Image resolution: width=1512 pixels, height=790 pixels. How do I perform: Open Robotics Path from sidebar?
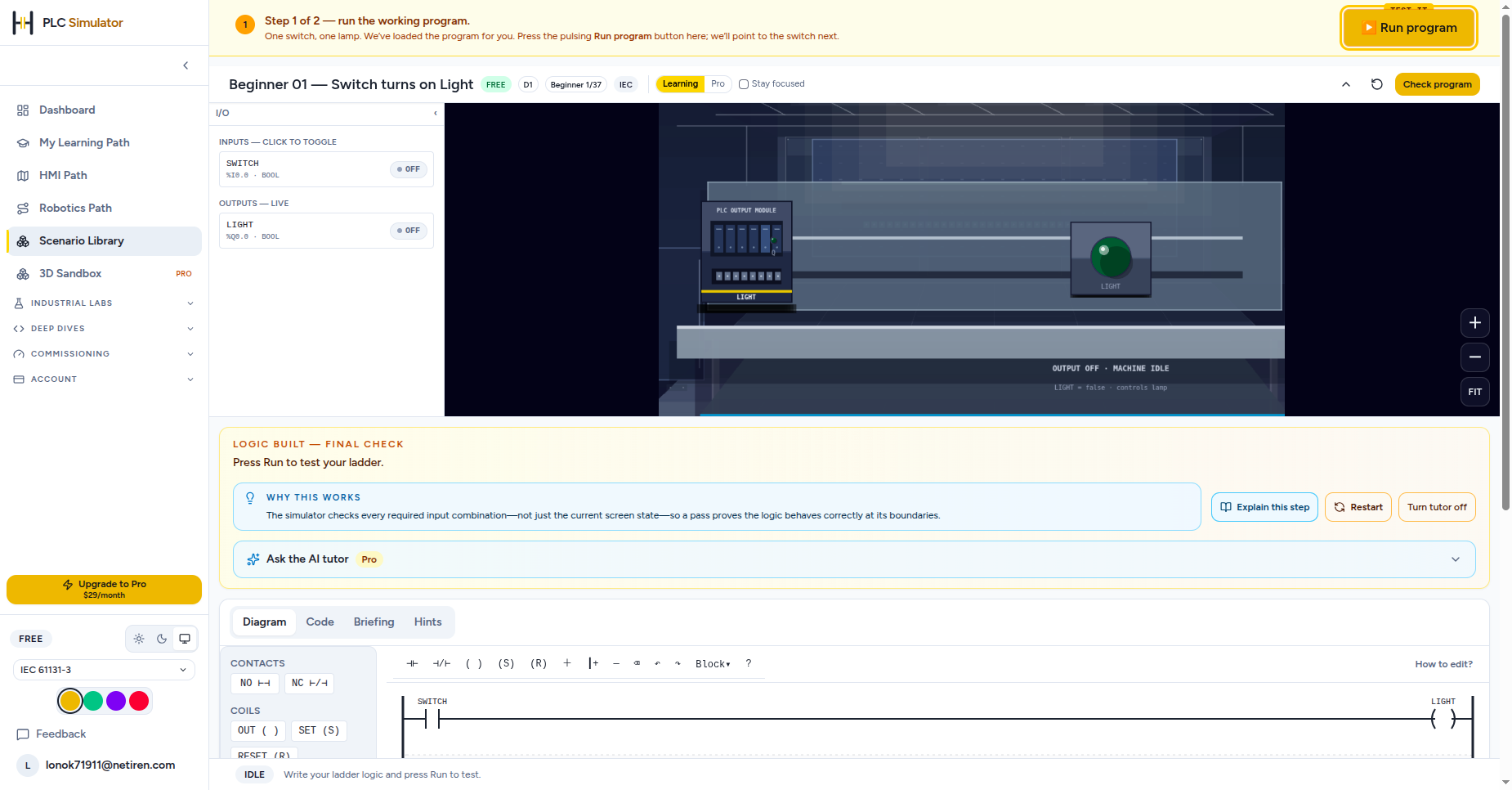coord(104,209)
